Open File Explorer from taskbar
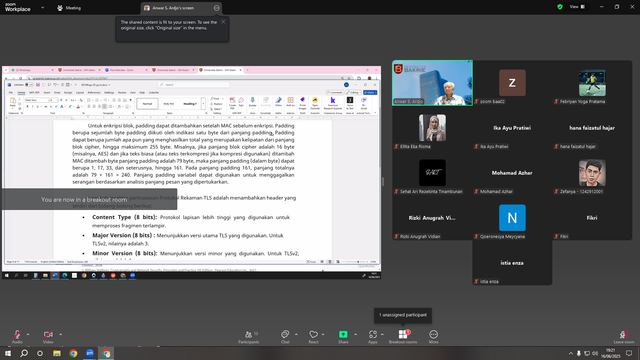The width and height of the screenshot is (640, 360). pos(57,353)
